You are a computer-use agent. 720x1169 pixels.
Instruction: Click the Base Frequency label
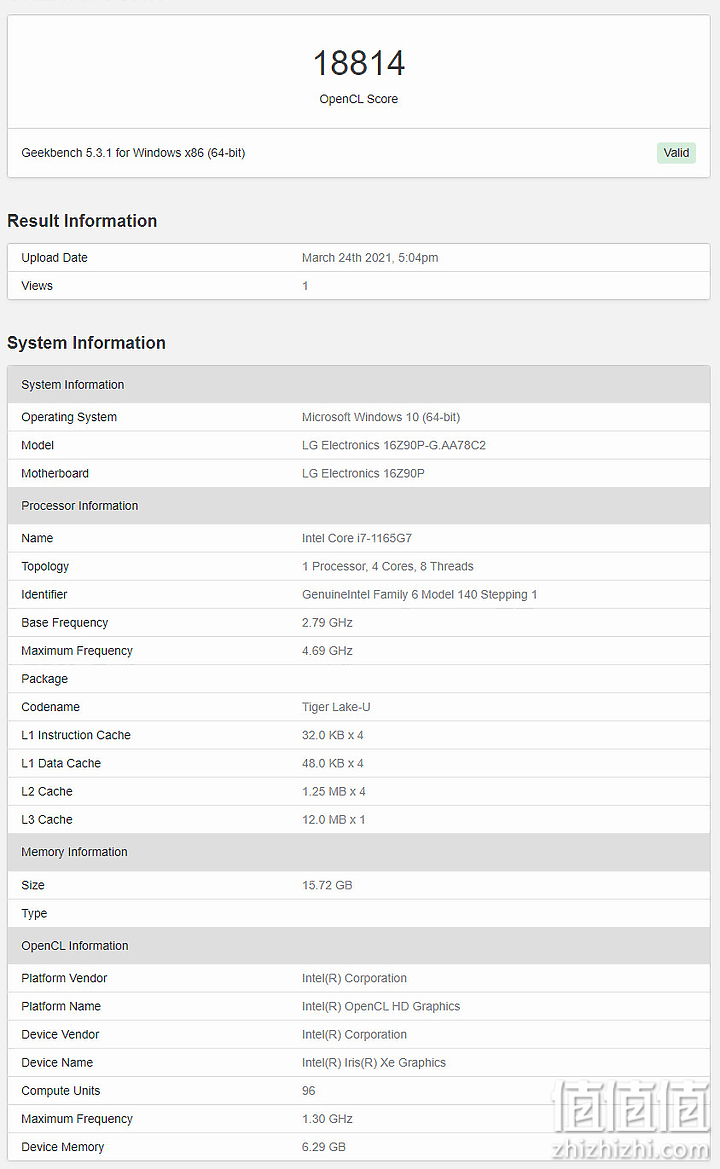(65, 623)
